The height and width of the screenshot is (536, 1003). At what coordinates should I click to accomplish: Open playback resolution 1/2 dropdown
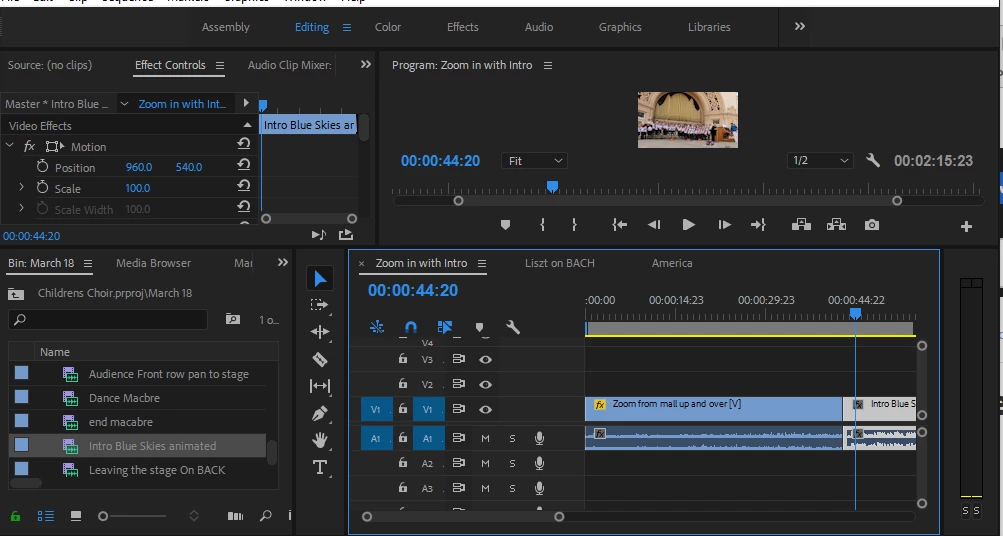(x=819, y=161)
